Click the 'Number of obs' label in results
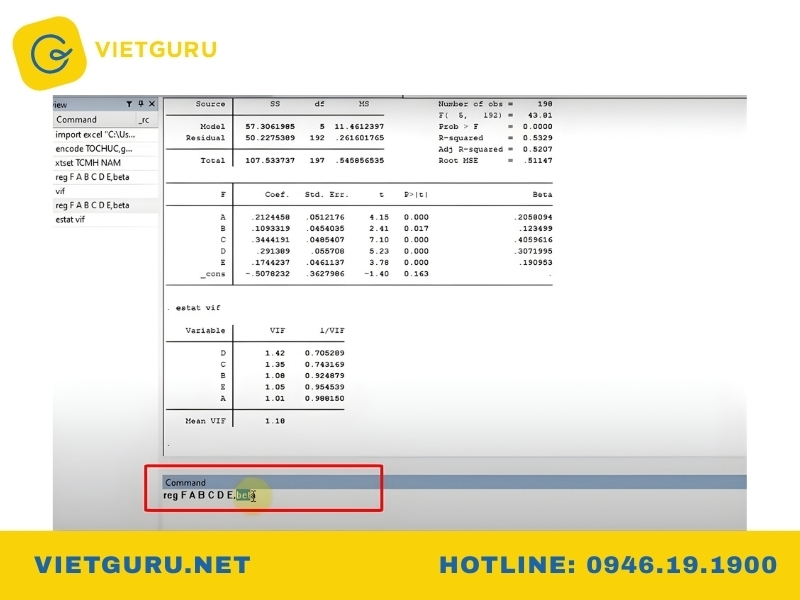This screenshot has width=800, height=600. pos(470,104)
